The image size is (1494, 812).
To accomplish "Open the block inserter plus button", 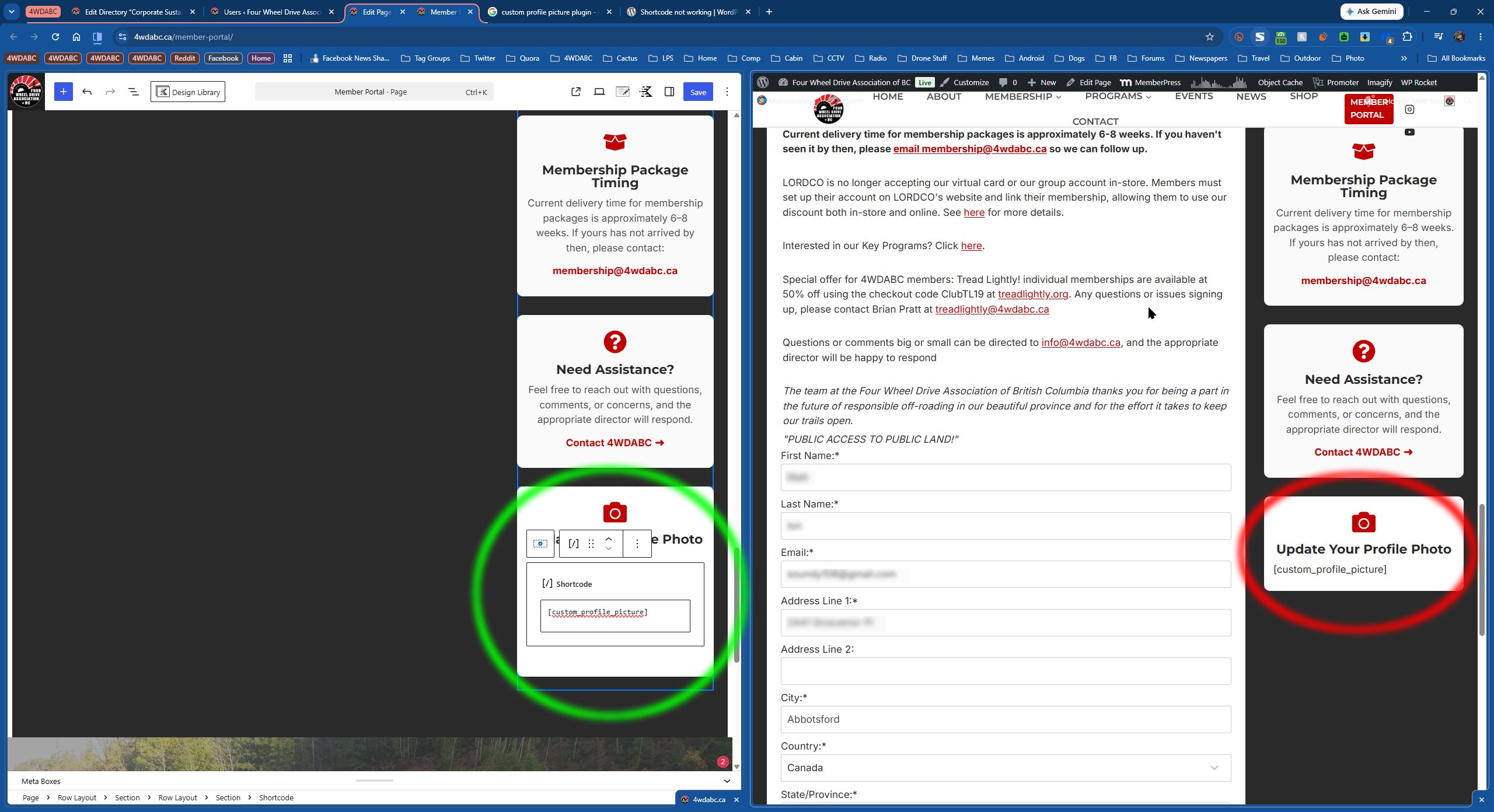I will point(63,92).
